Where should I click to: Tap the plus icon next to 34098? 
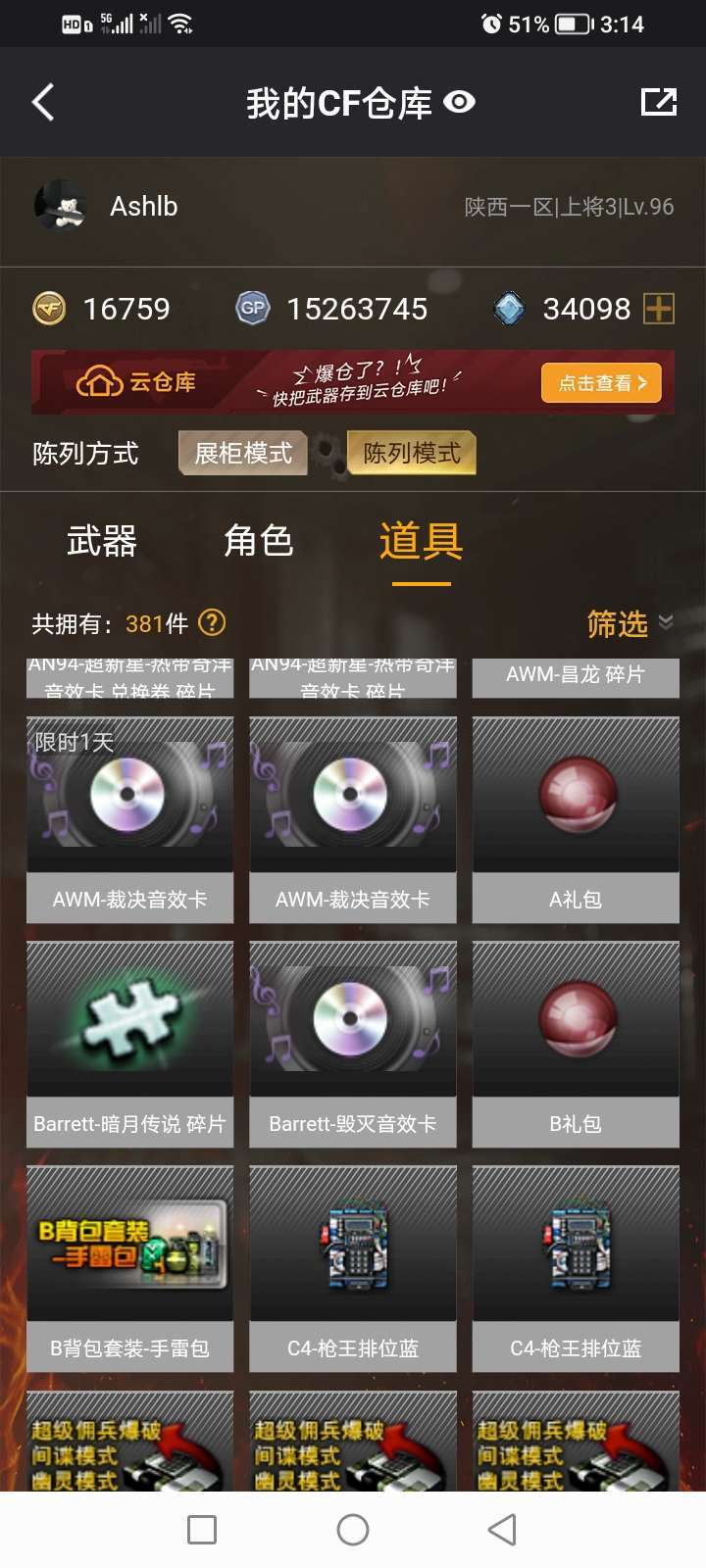click(659, 309)
